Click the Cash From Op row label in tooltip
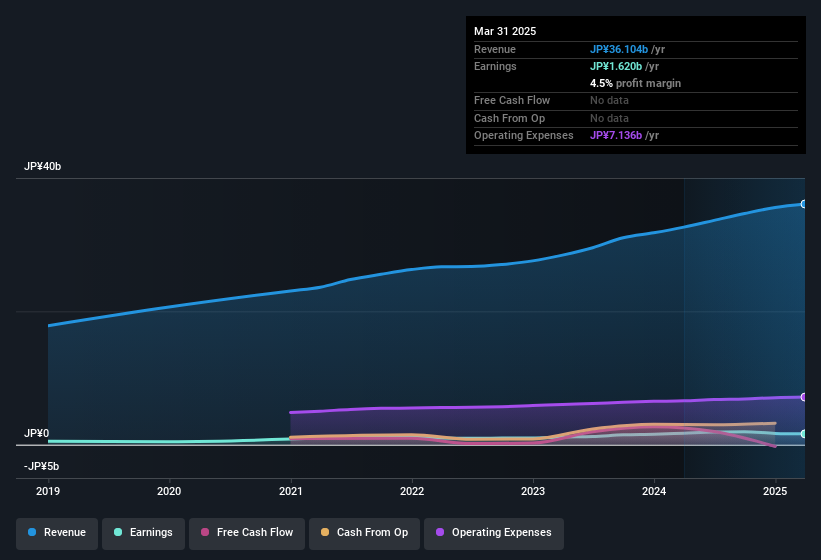The width and height of the screenshot is (821, 560). (509, 118)
